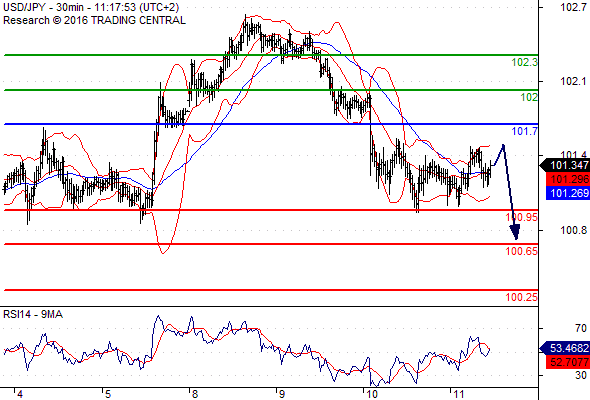Click the downward forecast arrow head
590x400 pixels.
(x=515, y=232)
